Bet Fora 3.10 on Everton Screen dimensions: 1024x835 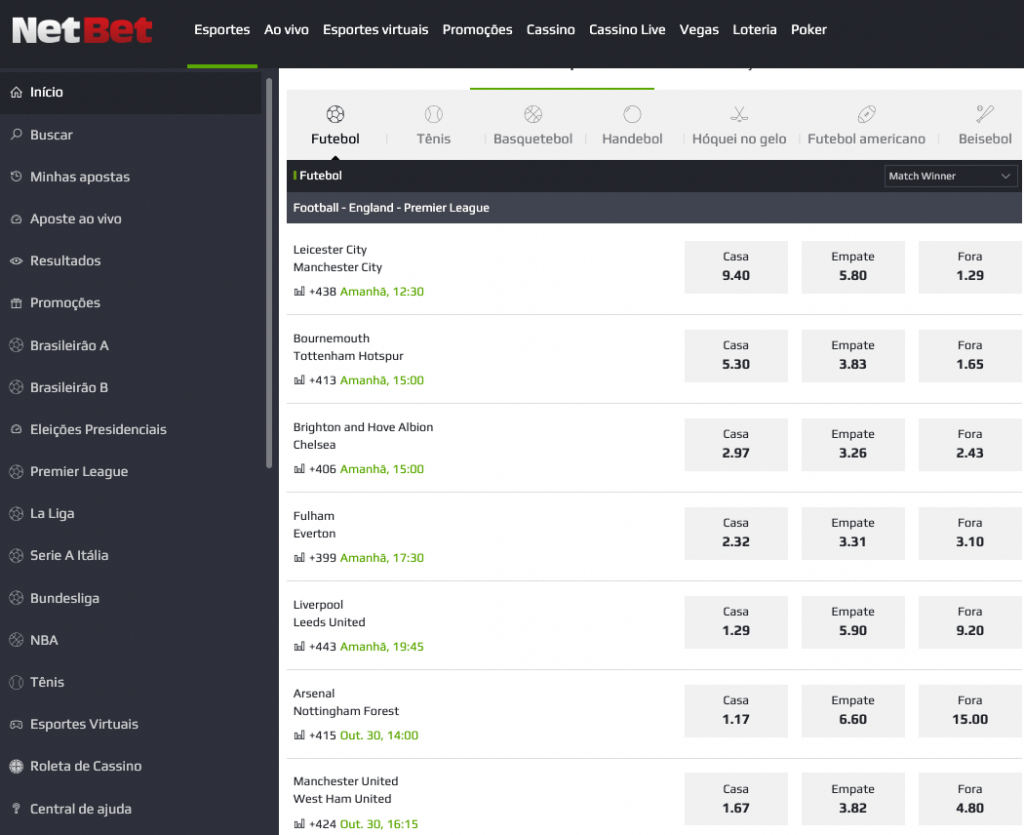(x=970, y=533)
